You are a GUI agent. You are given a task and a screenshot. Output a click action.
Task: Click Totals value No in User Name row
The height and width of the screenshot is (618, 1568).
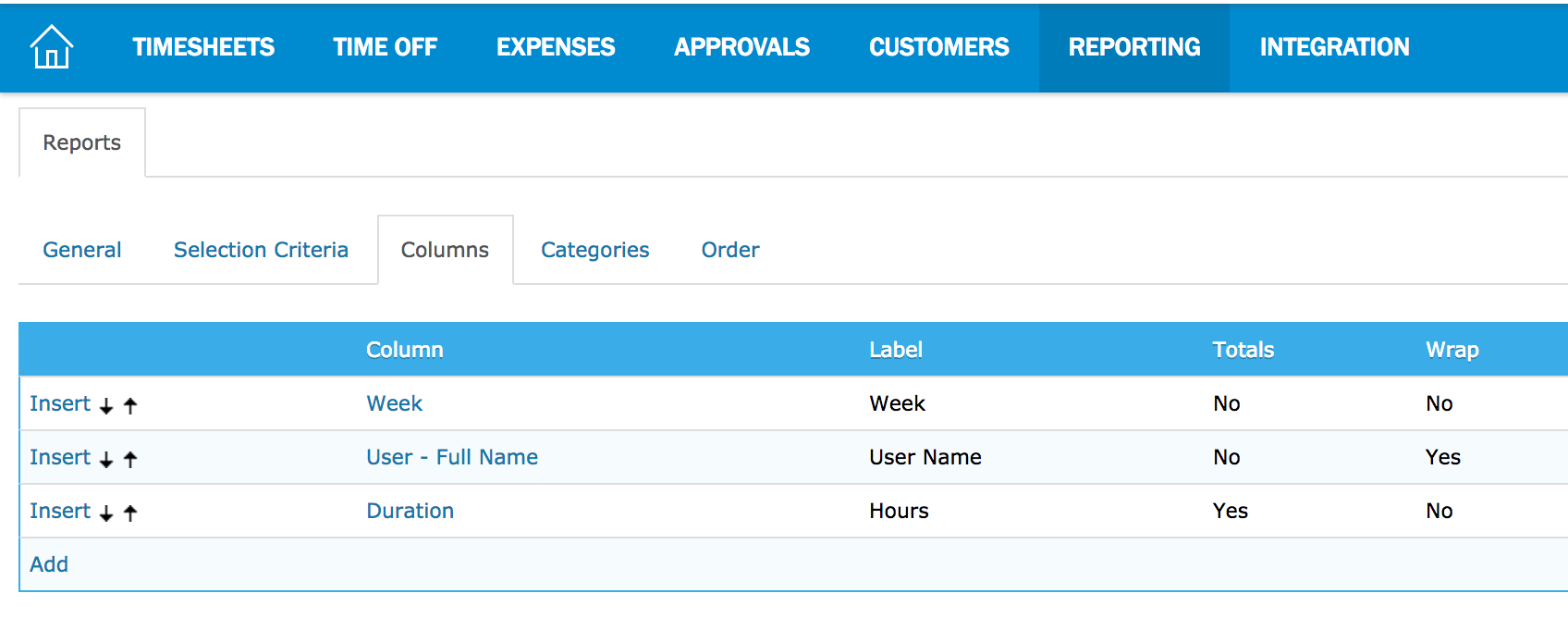coord(1227,457)
